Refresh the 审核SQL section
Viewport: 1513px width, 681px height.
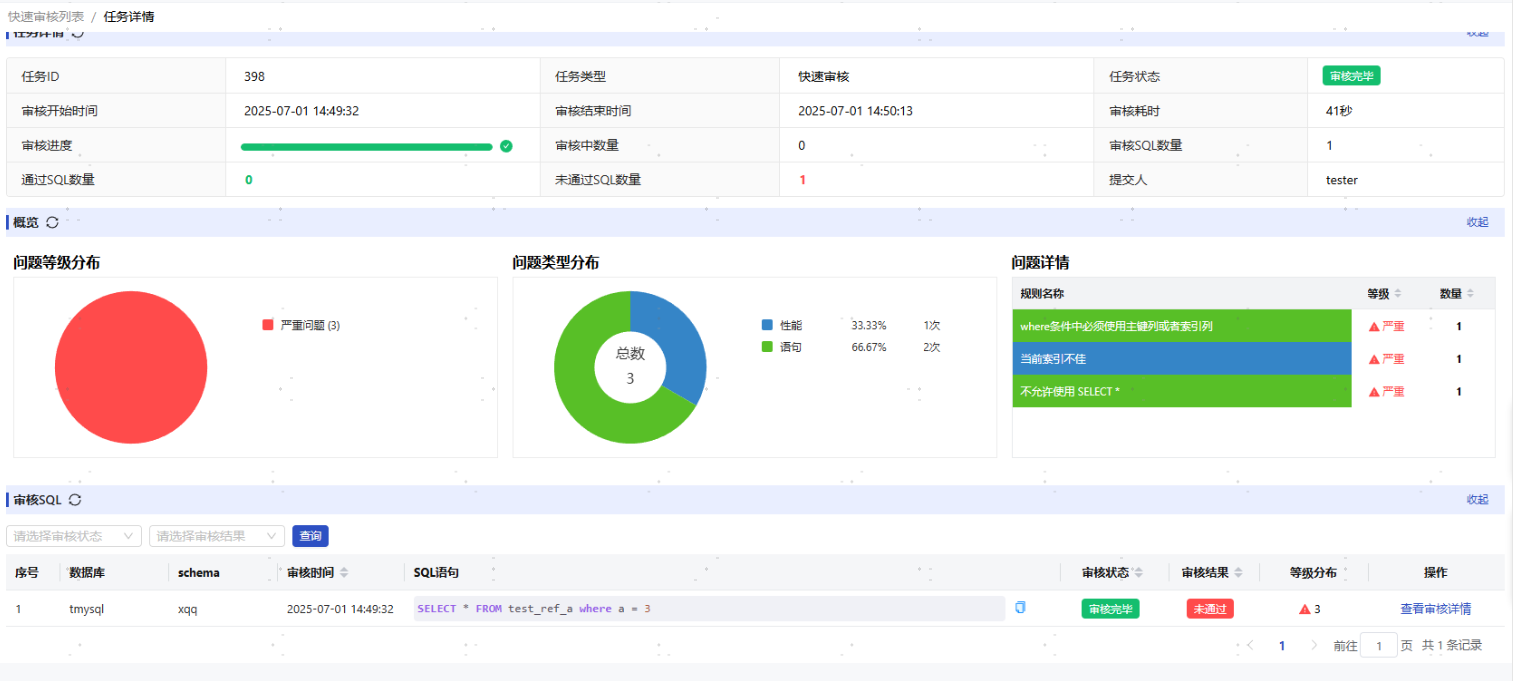(74, 500)
